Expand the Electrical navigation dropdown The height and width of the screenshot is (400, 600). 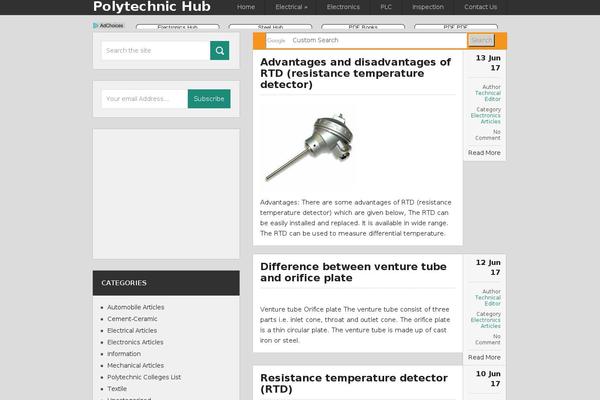(x=291, y=7)
